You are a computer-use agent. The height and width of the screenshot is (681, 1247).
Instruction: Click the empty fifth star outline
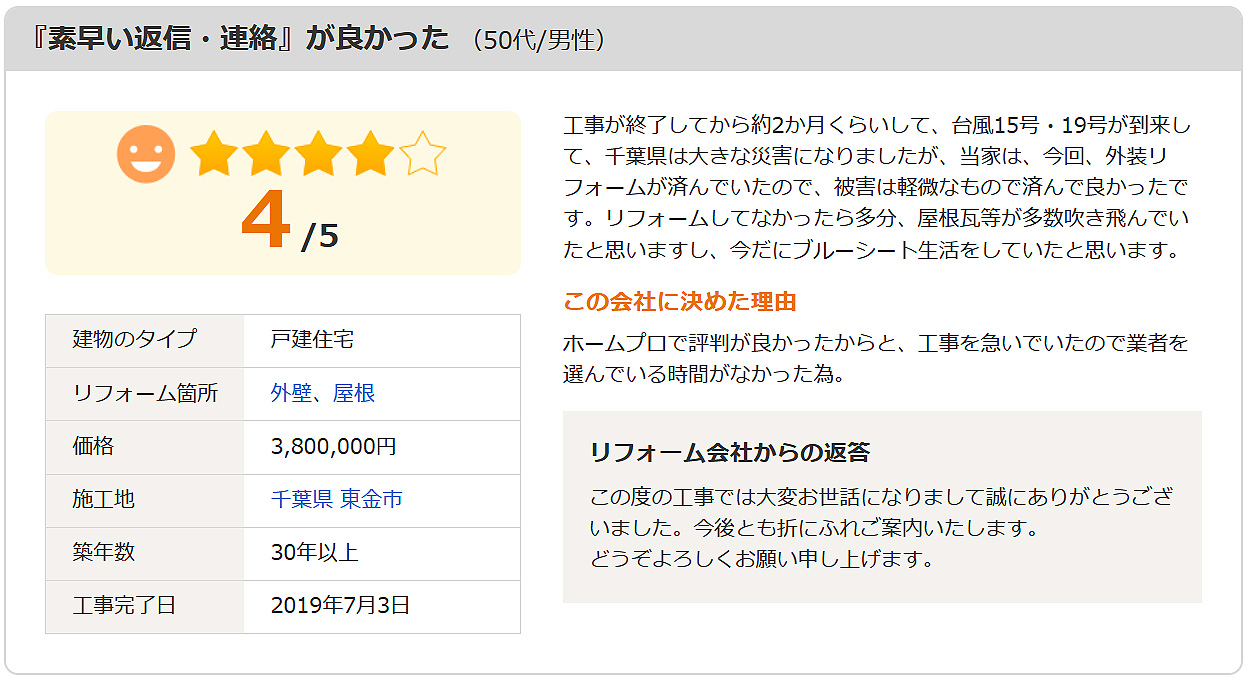point(423,154)
